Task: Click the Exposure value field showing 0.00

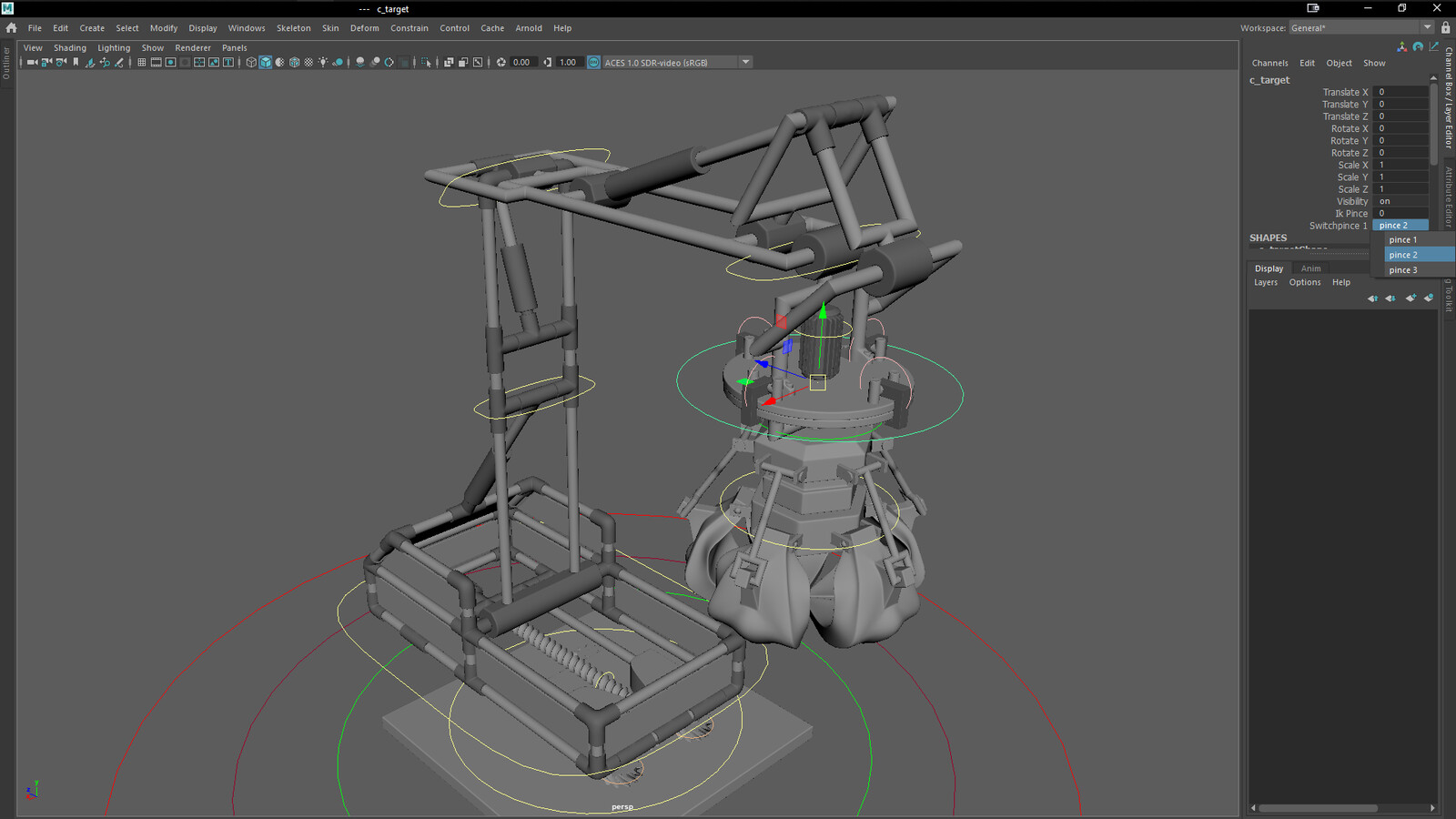Action: pyautogui.click(x=522, y=62)
